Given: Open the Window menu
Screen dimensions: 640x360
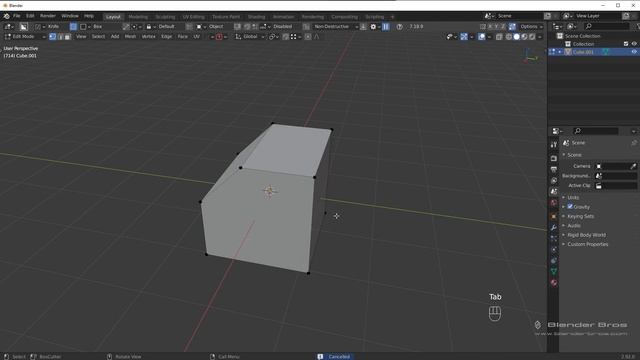Looking at the screenshot, I should [x=70, y=16].
